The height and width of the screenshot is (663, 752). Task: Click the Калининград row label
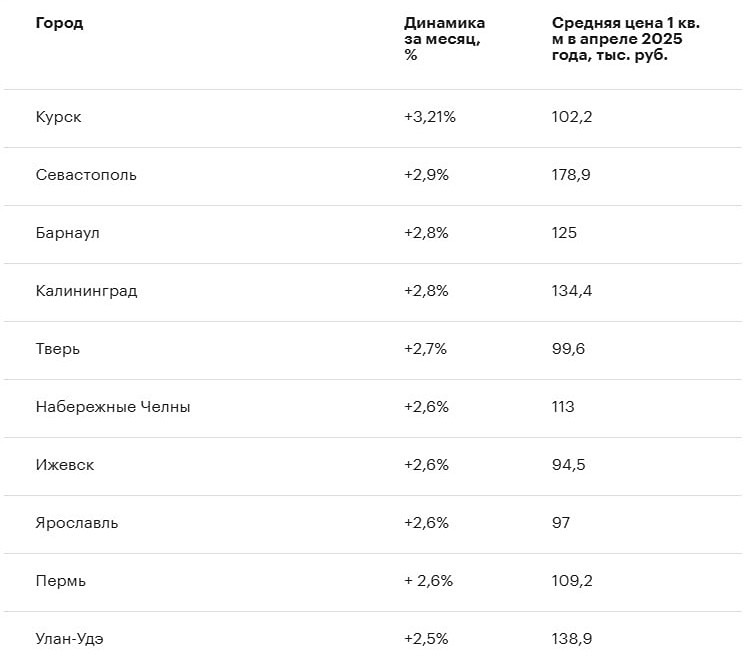(x=86, y=291)
